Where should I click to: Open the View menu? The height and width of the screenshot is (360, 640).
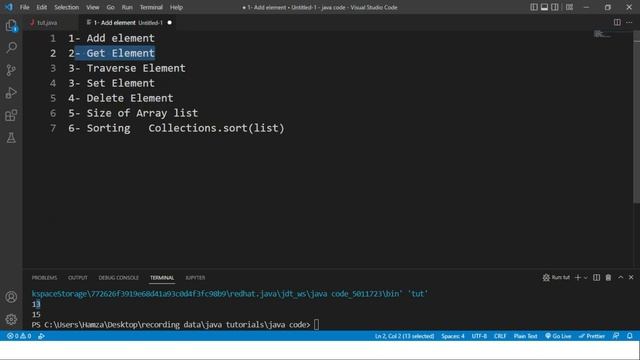[x=93, y=7]
